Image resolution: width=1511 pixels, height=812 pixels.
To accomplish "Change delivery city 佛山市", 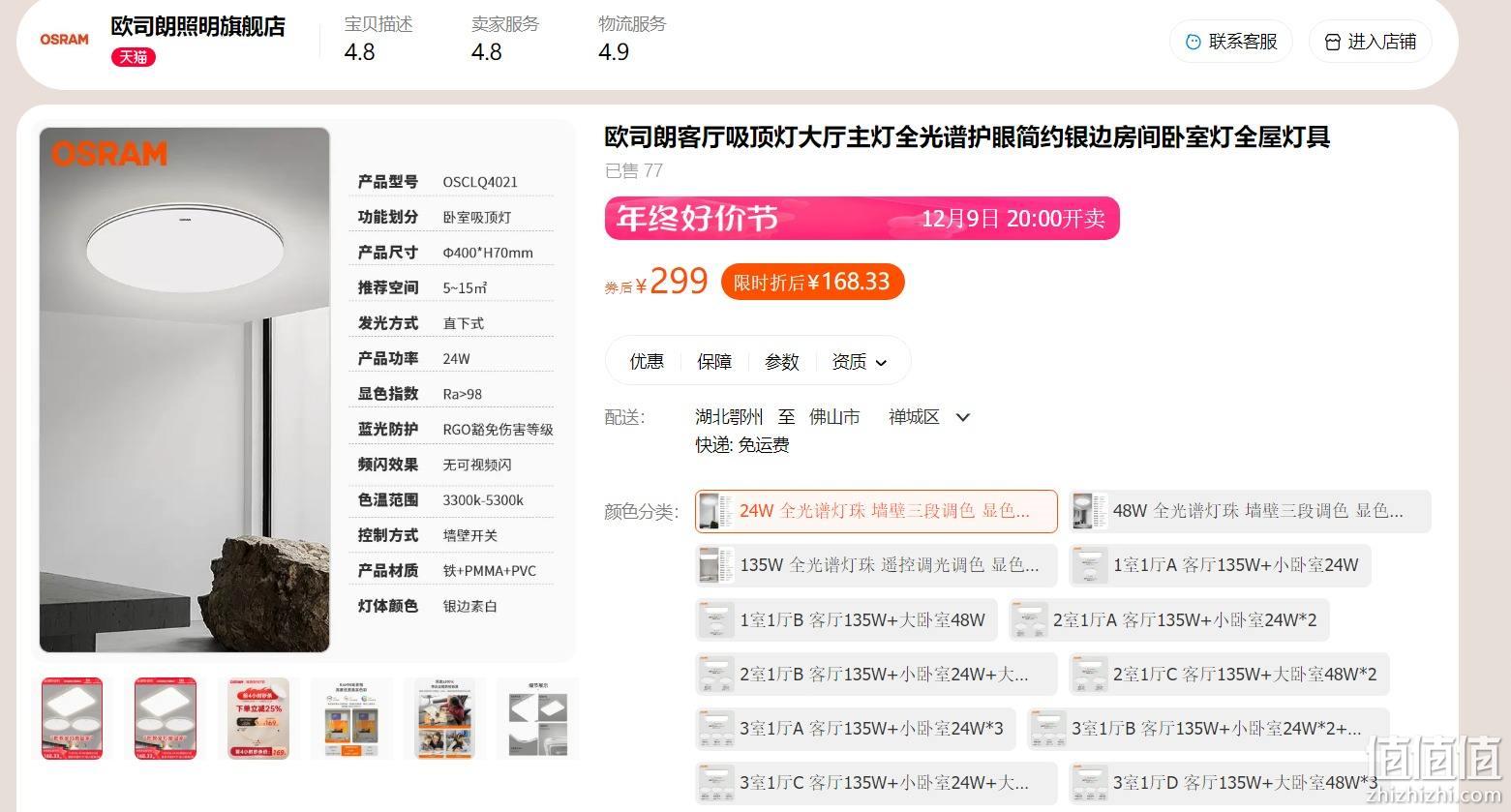I will tap(834, 417).
